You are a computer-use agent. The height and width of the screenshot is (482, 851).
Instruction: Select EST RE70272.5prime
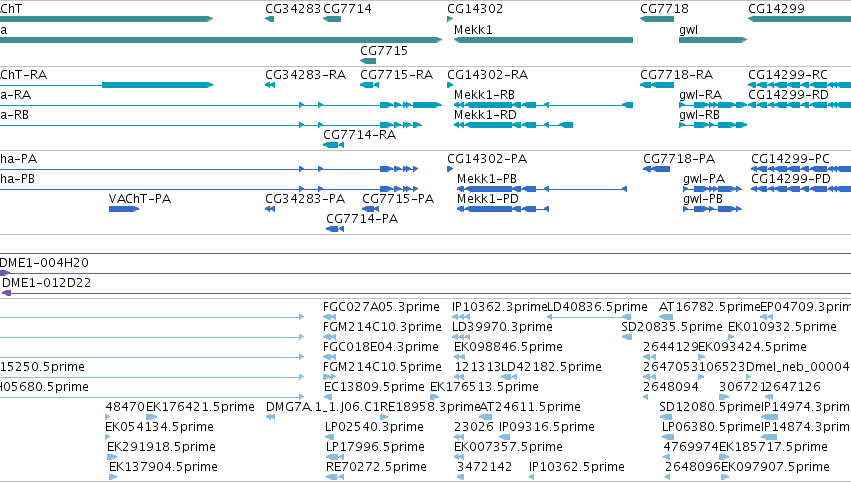(x=376, y=467)
